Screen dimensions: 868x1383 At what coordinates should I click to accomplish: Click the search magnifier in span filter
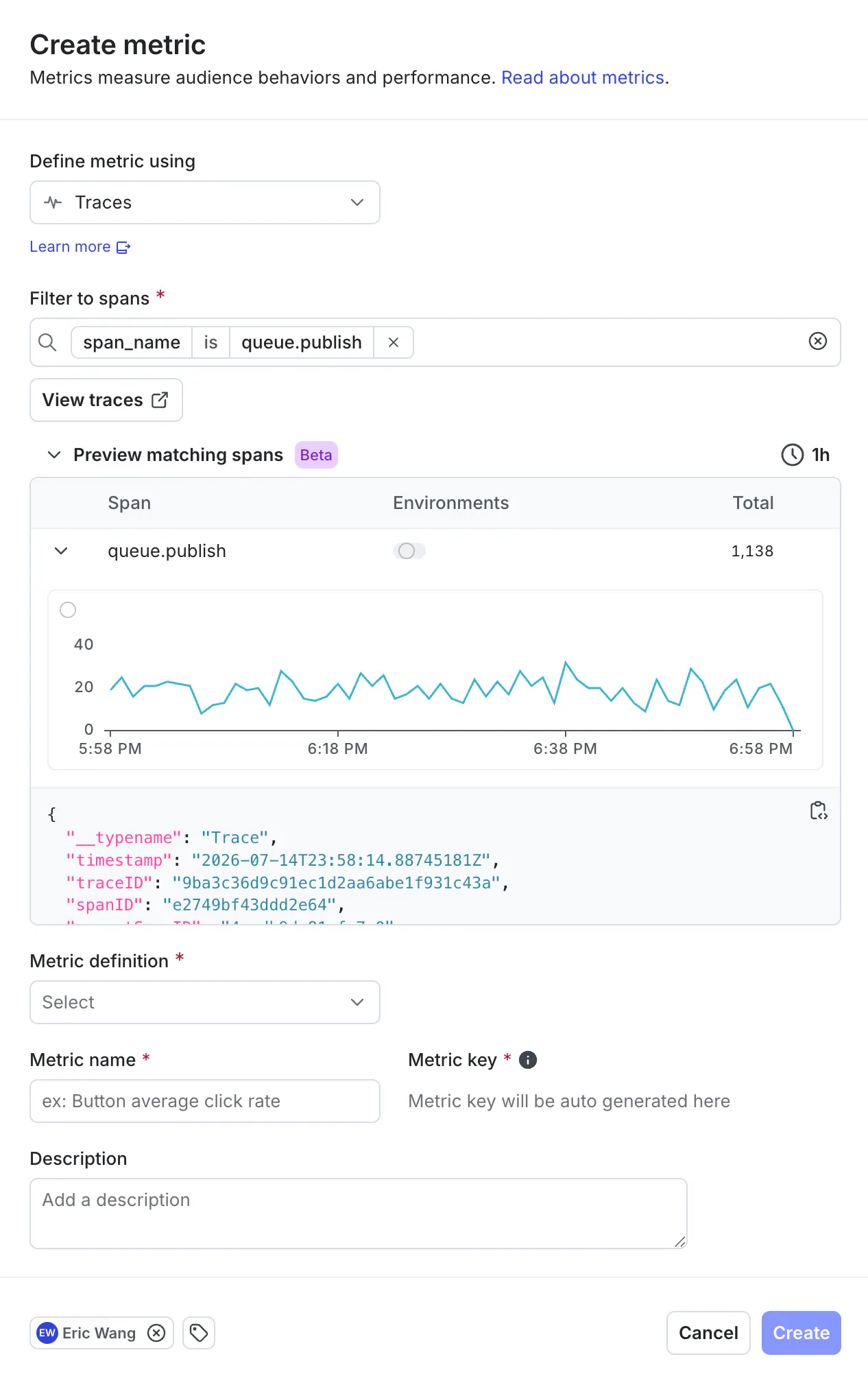point(47,342)
